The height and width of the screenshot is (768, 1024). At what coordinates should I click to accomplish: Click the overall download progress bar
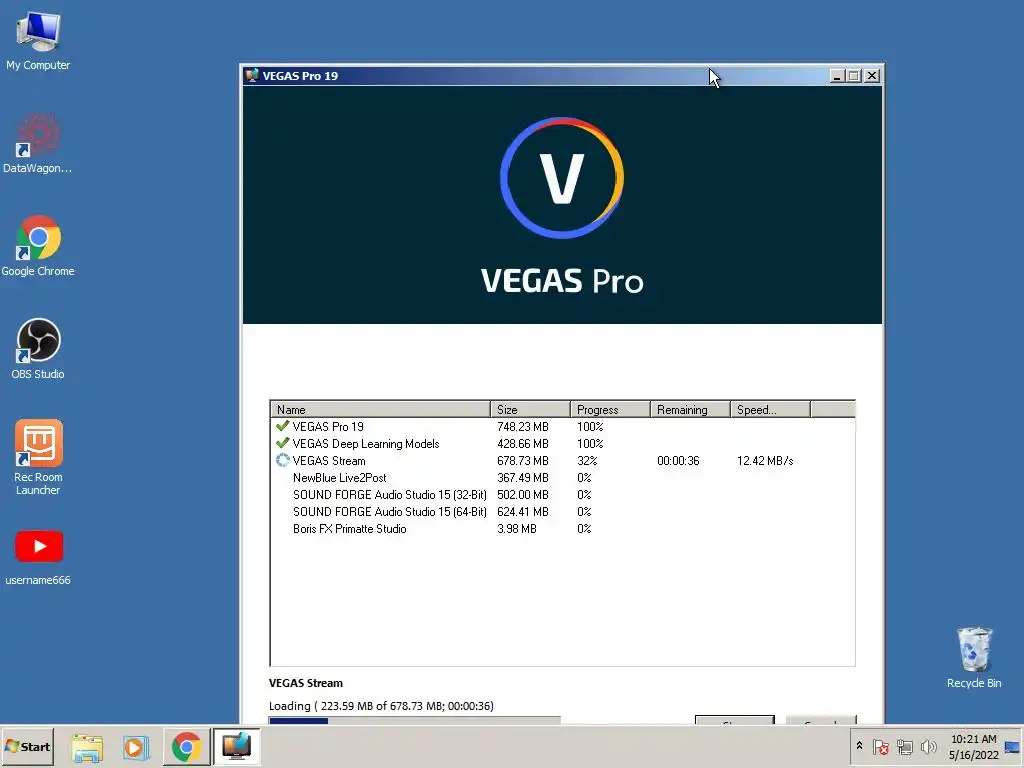click(415, 720)
